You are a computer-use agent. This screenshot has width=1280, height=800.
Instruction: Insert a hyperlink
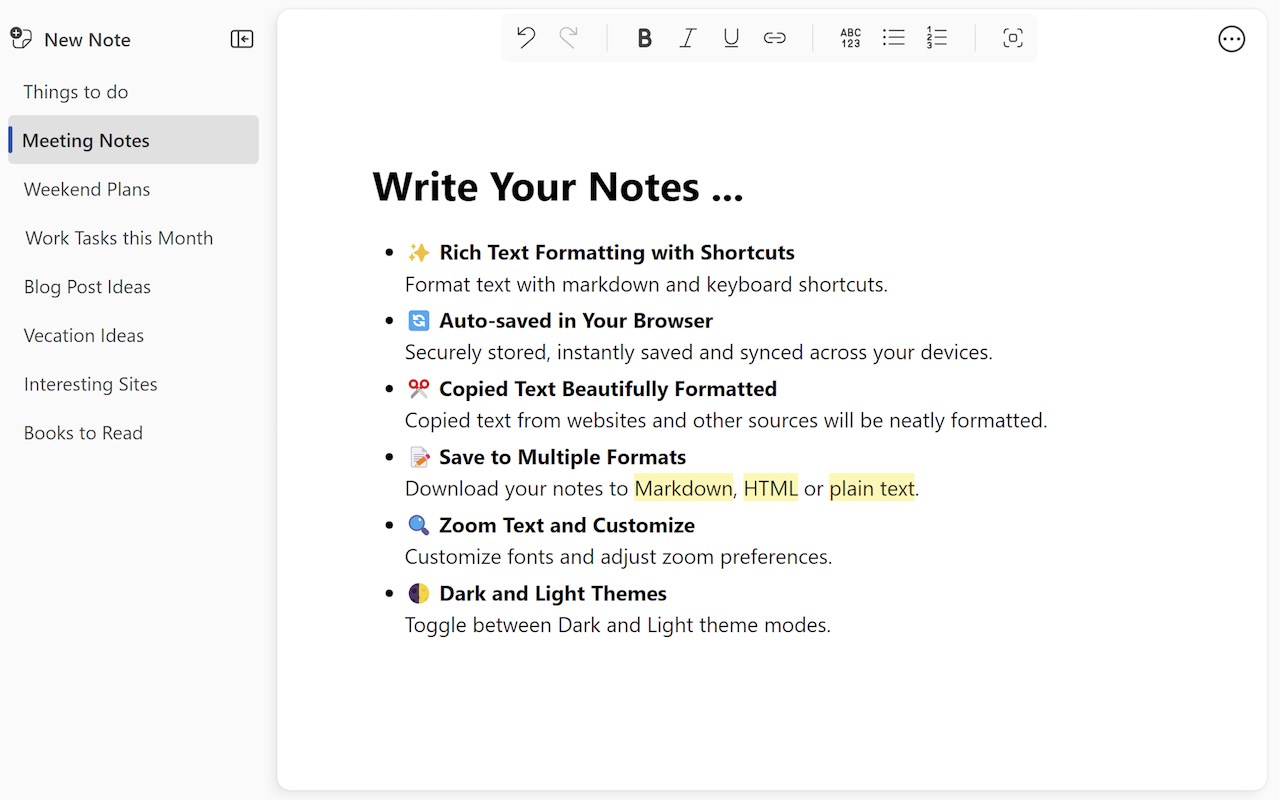tap(775, 38)
